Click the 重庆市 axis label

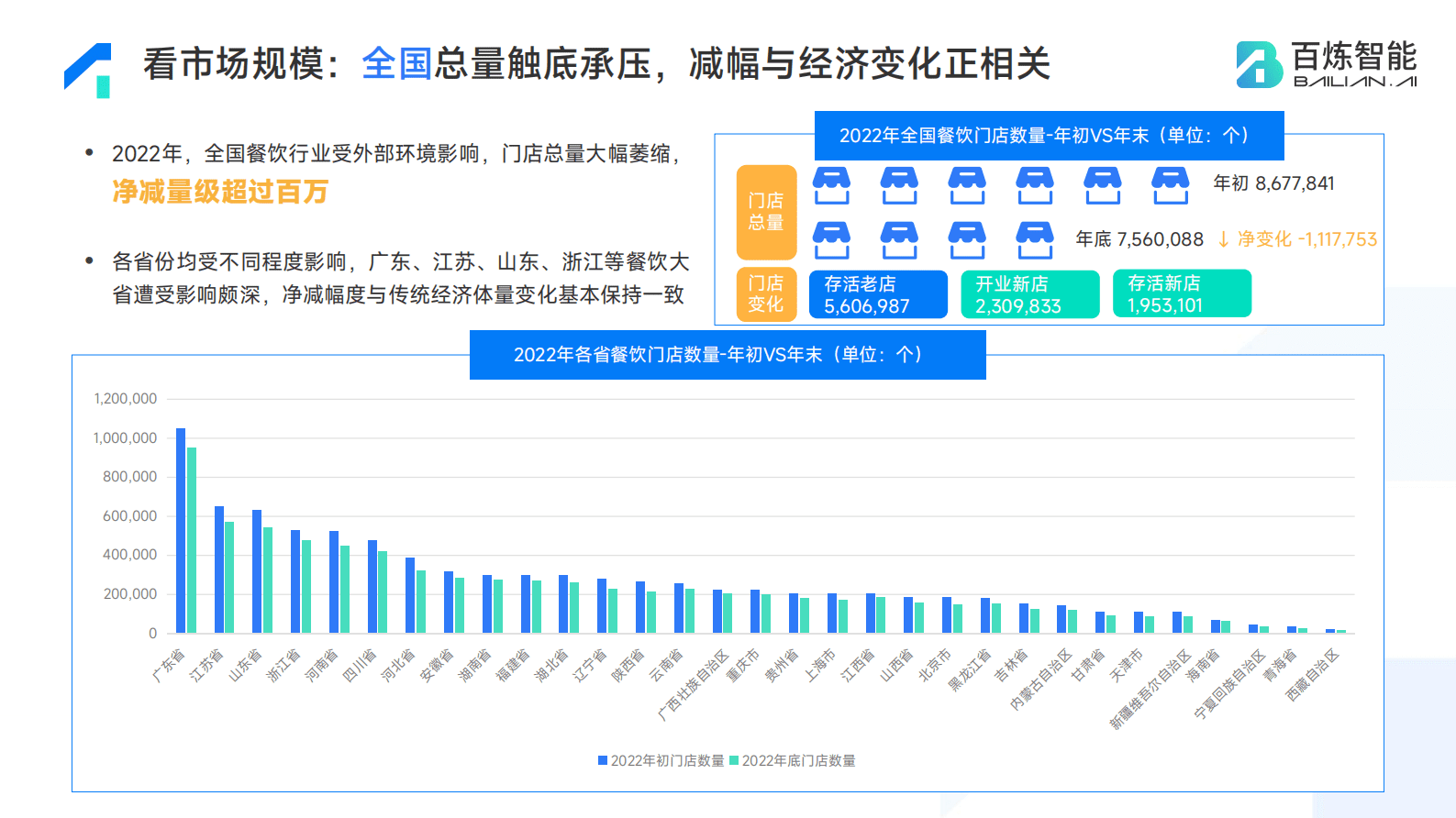point(743,666)
